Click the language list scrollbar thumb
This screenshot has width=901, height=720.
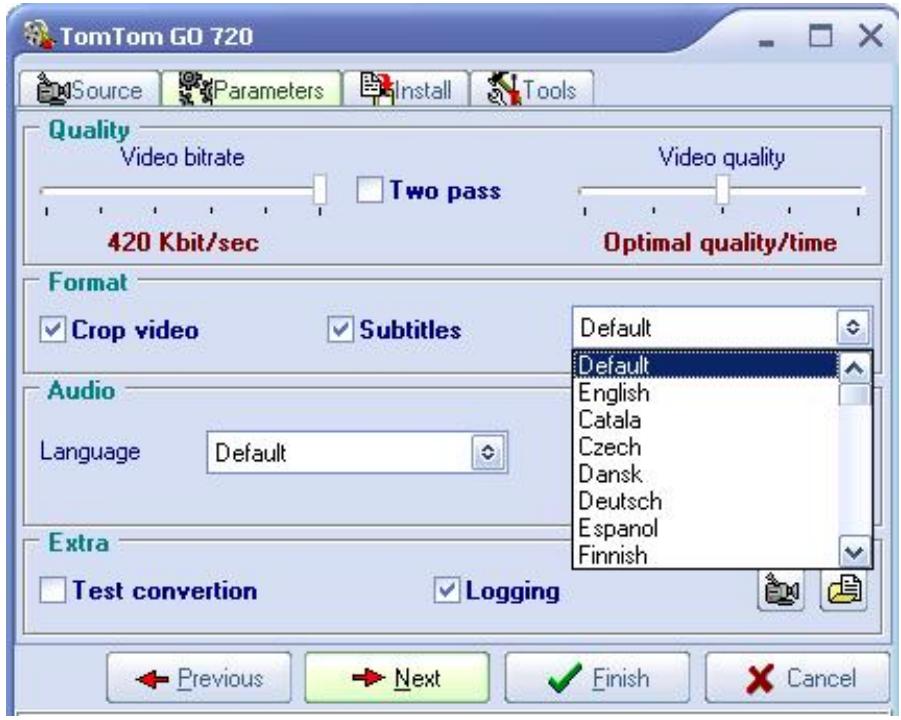tap(854, 395)
